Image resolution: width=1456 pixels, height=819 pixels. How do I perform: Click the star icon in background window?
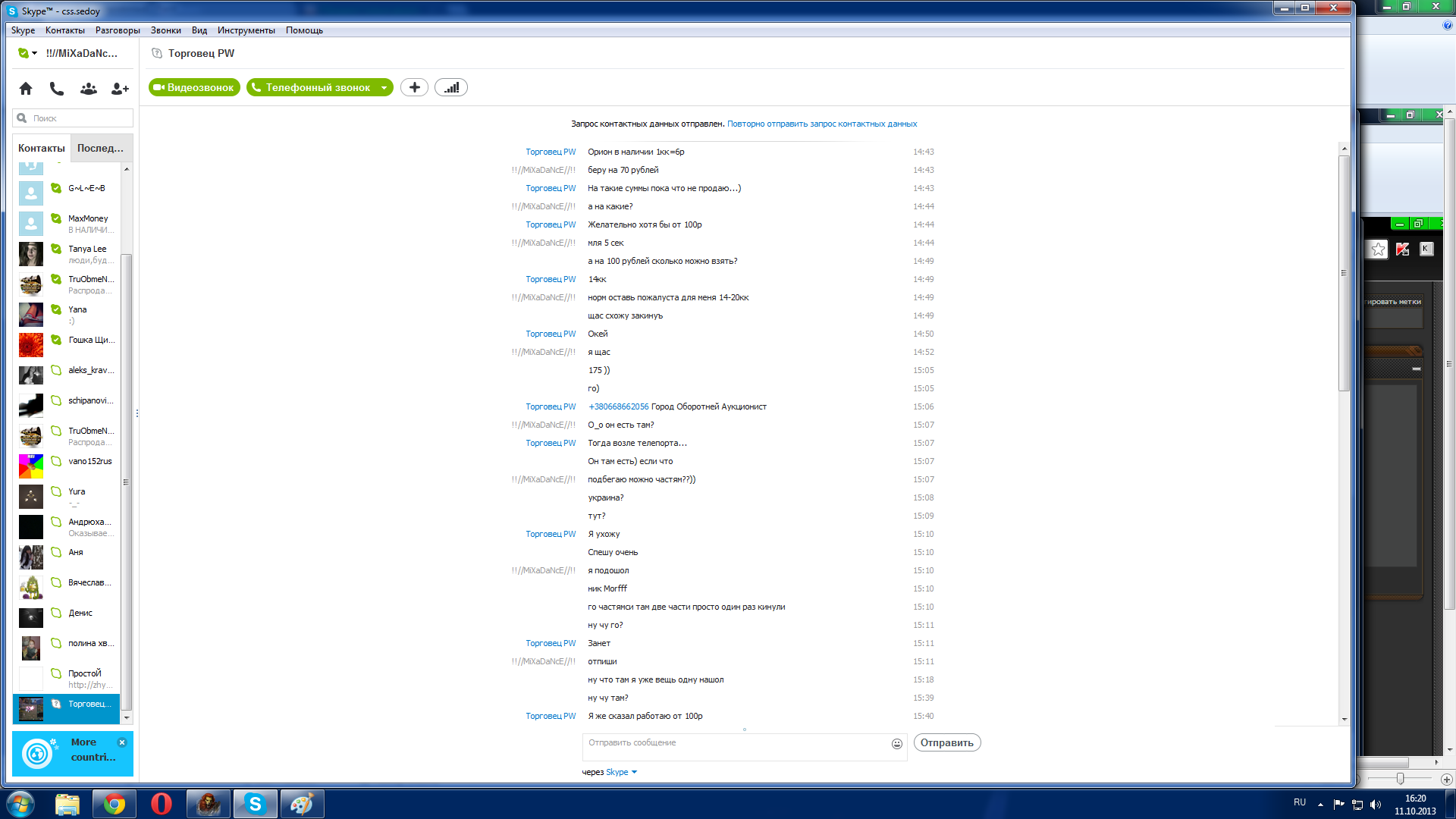[1378, 249]
